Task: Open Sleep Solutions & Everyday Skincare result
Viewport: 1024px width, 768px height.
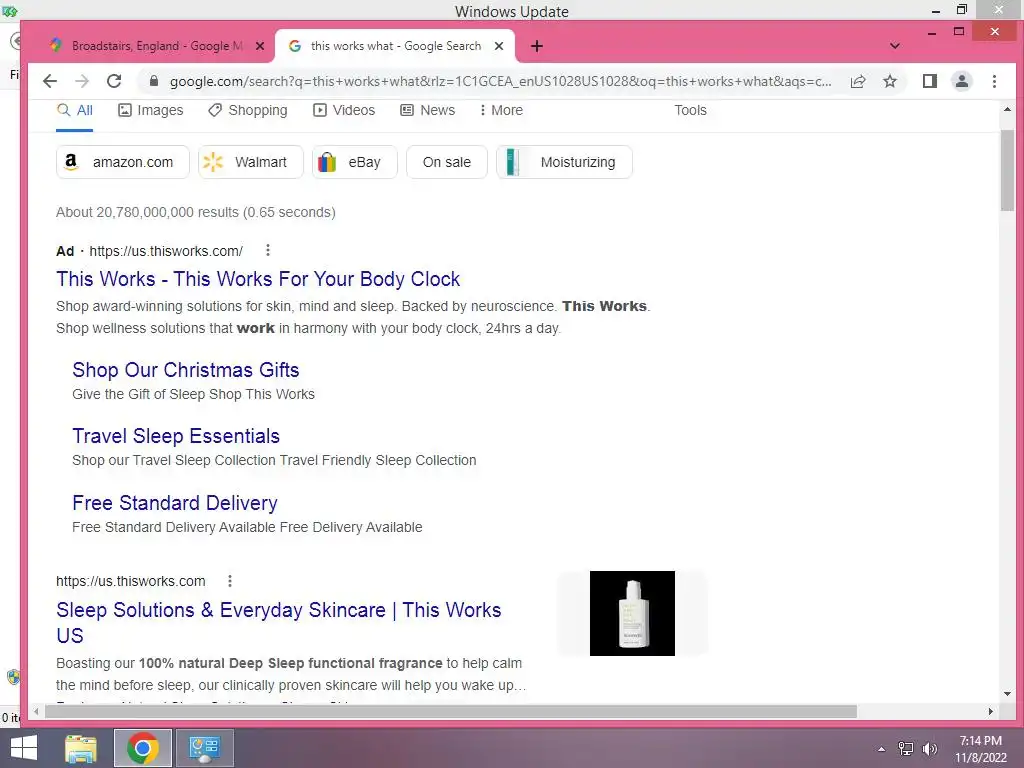Action: pos(279,622)
